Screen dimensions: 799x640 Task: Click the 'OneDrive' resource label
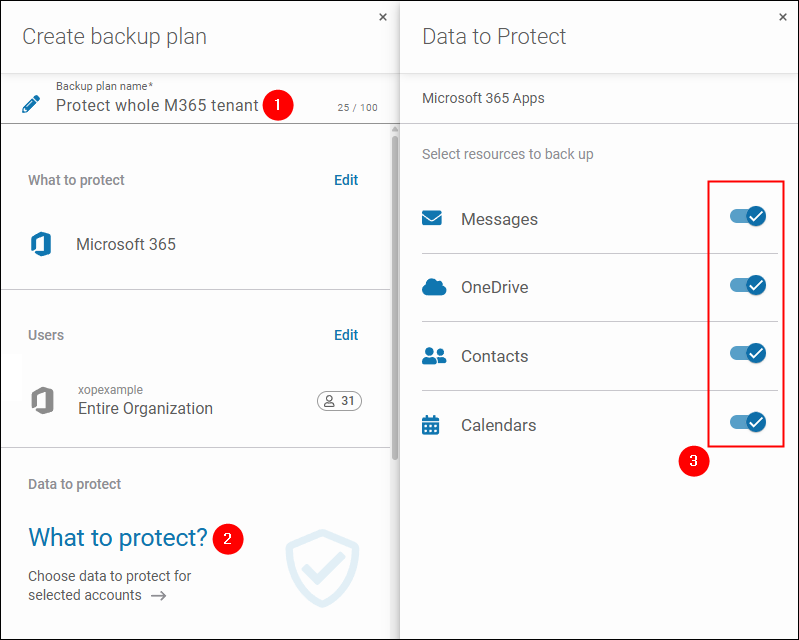[494, 287]
